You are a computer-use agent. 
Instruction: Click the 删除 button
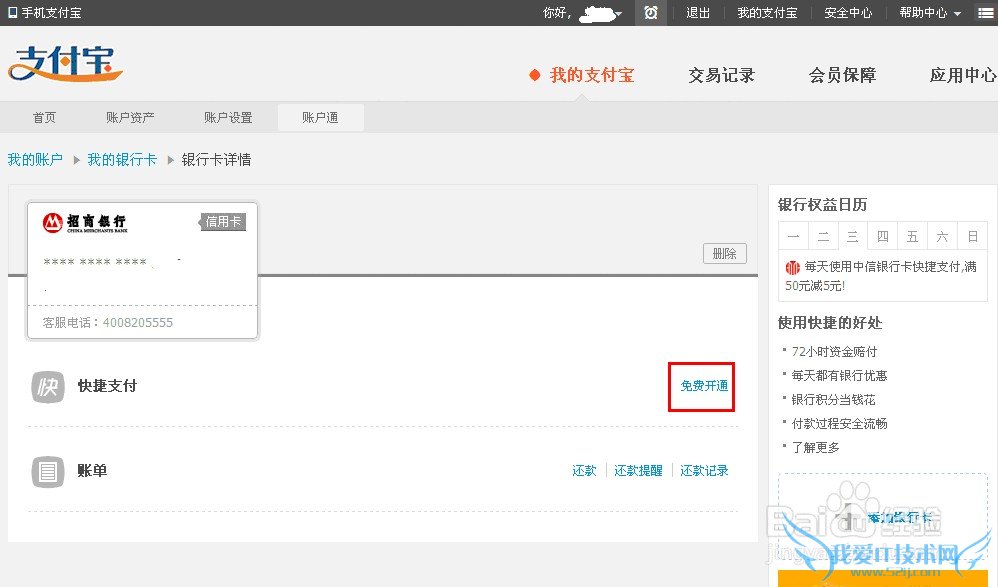coord(725,253)
